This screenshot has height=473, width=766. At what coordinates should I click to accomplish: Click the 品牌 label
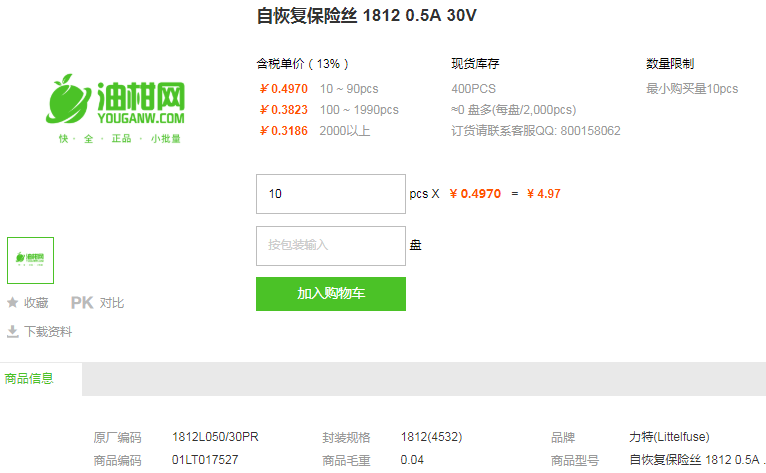click(563, 437)
